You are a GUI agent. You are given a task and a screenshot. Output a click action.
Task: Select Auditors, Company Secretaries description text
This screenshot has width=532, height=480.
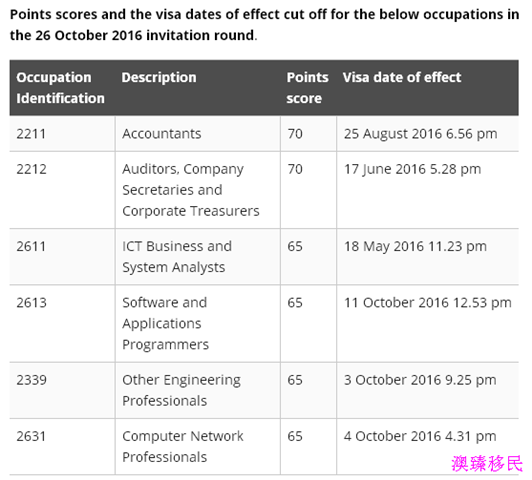tap(191, 190)
